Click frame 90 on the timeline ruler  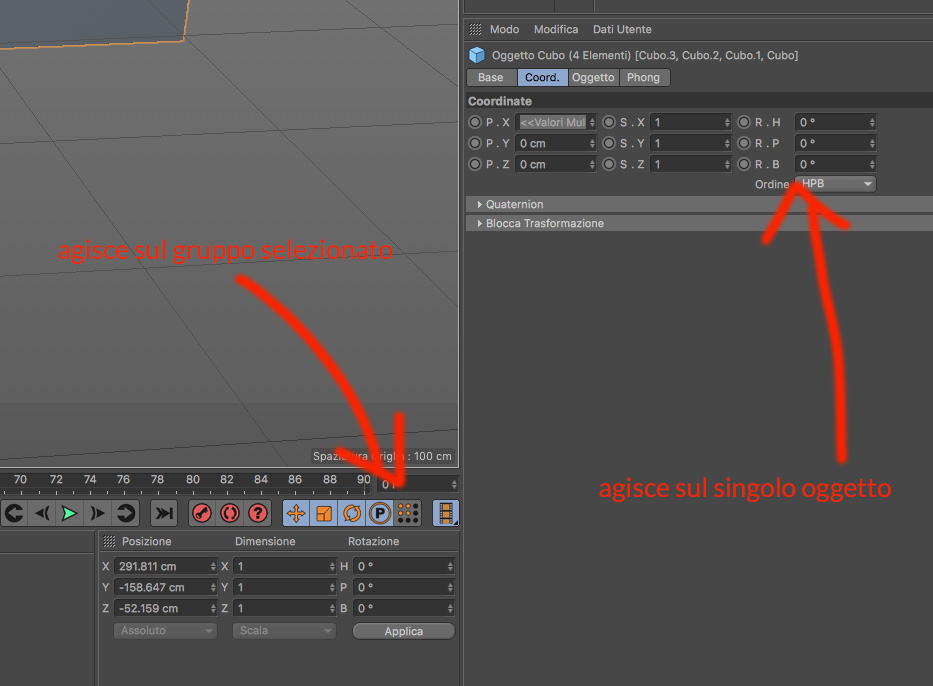pyautogui.click(x=364, y=480)
